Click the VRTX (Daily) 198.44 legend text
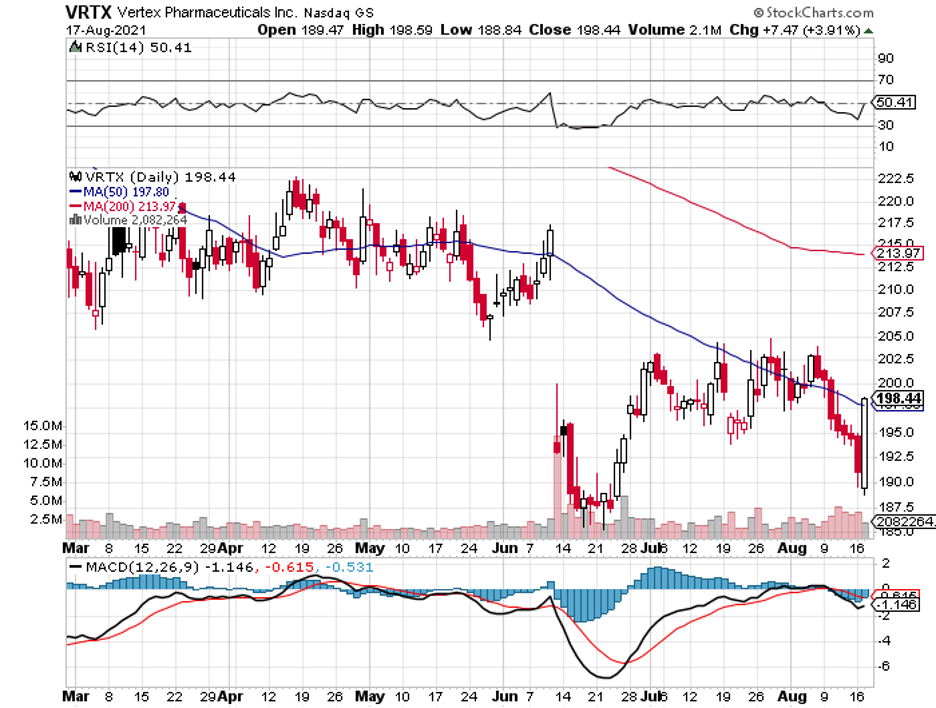Viewport: 936px width, 708px height. coord(161,177)
